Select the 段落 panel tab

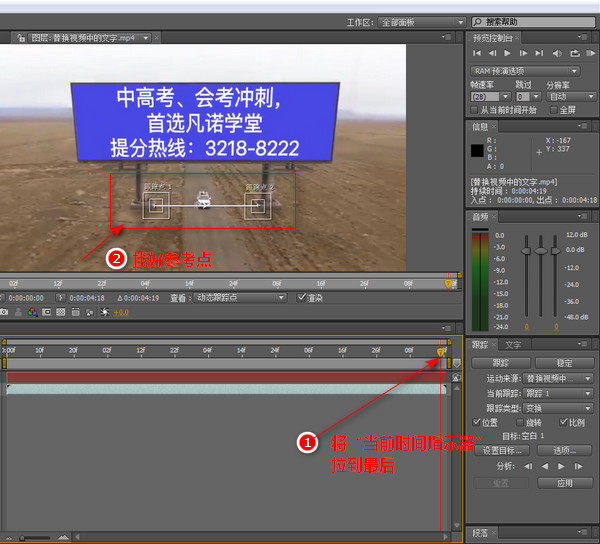pyautogui.click(x=480, y=533)
